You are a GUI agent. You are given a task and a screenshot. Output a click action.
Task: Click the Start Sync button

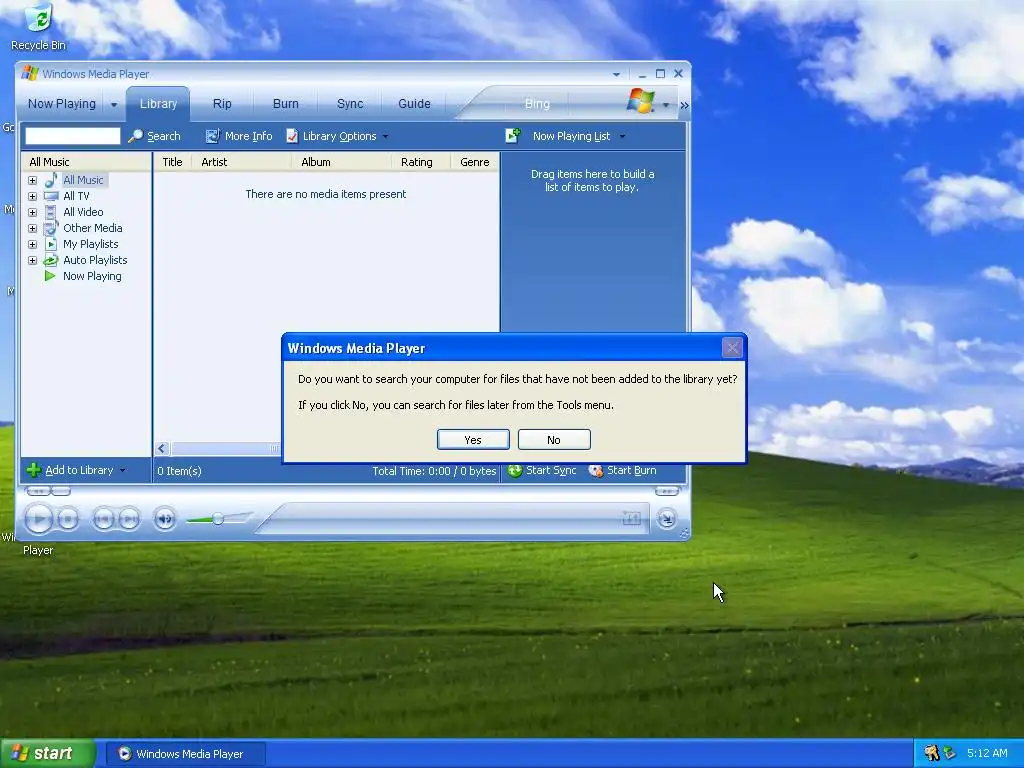pos(542,471)
